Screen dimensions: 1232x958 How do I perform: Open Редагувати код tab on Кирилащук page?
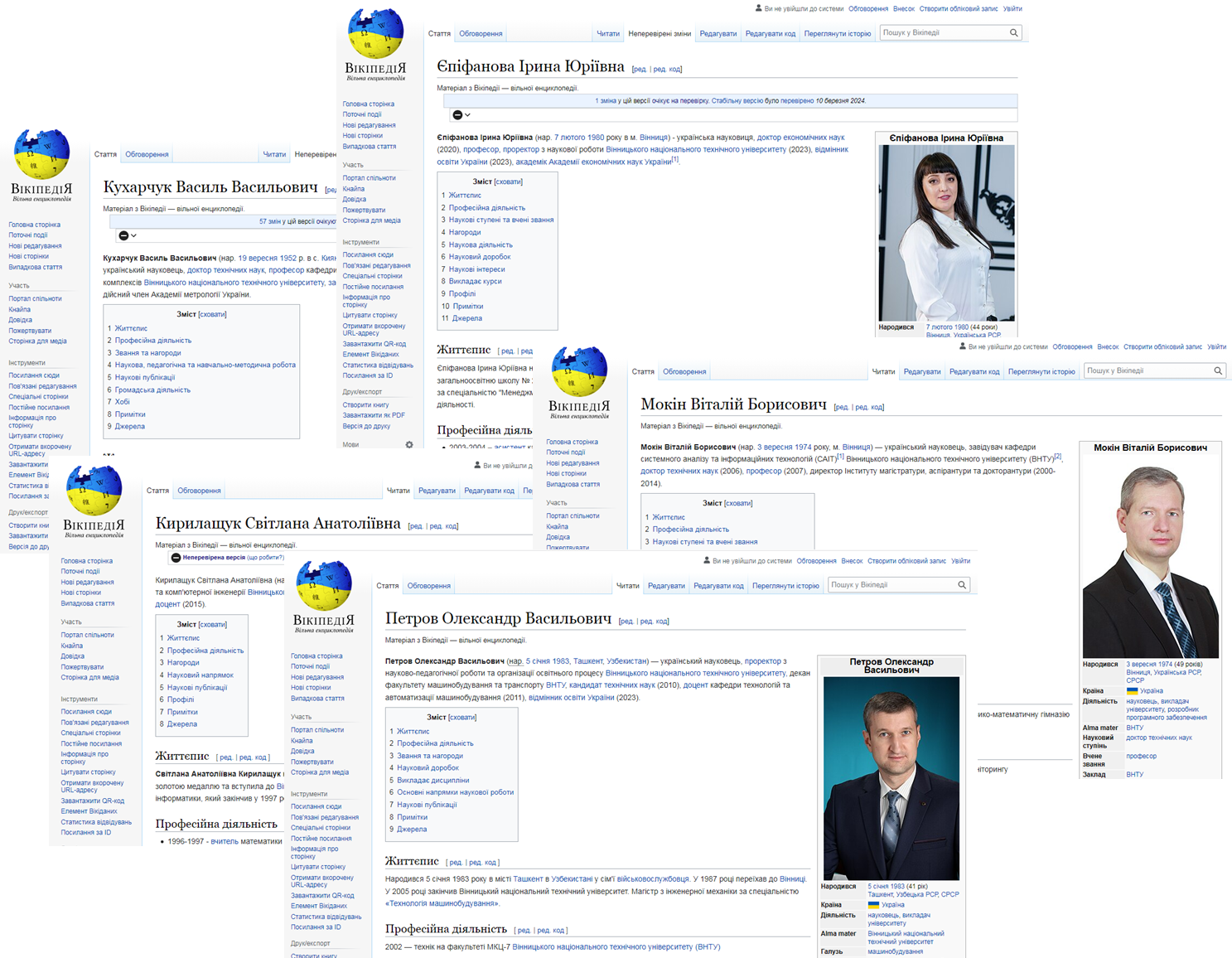[489, 491]
